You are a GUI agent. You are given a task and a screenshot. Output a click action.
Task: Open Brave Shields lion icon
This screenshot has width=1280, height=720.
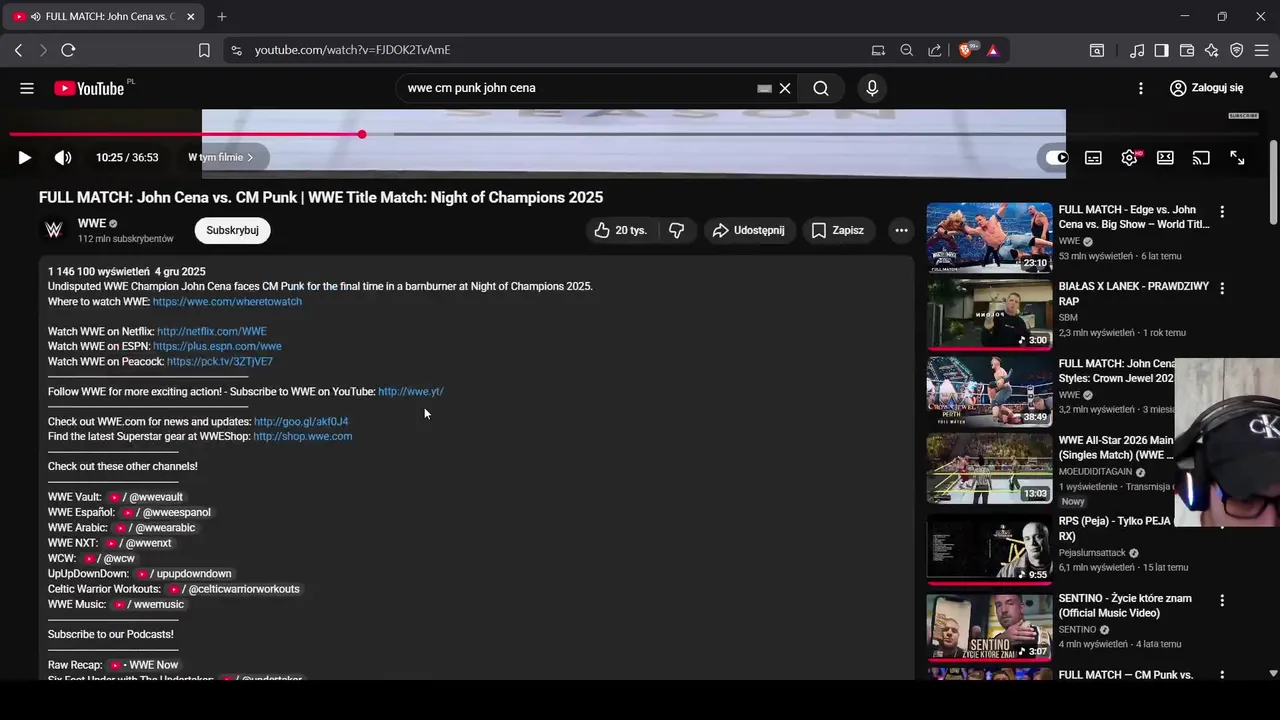click(x=967, y=50)
